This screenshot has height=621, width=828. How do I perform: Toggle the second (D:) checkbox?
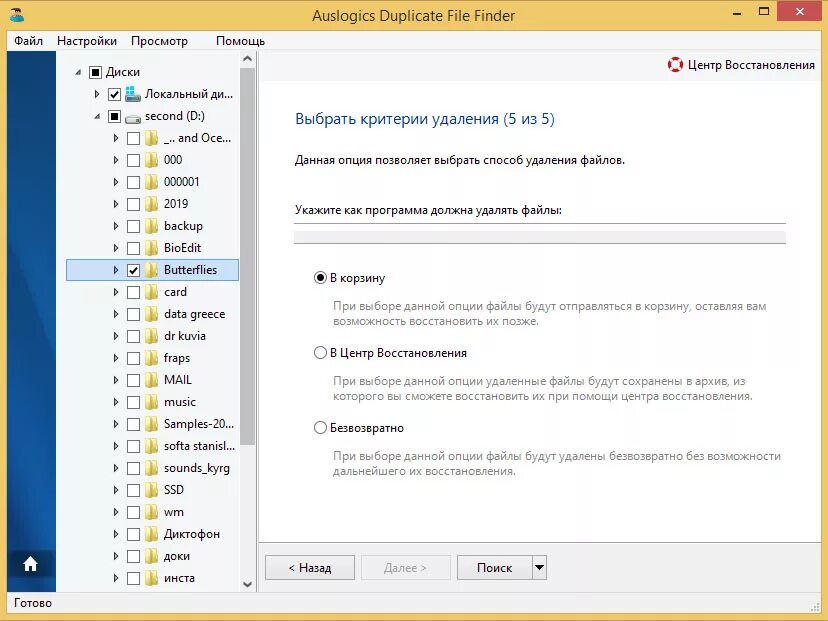114,116
